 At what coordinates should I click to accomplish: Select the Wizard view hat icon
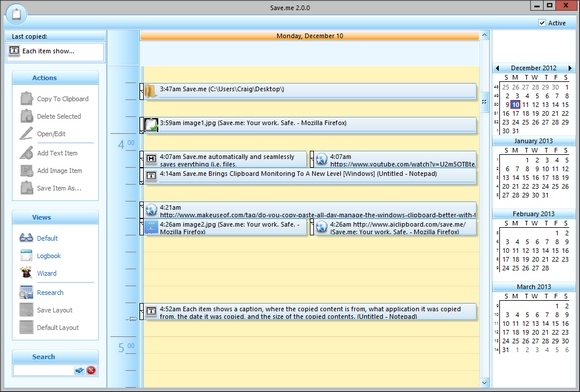[x=26, y=273]
